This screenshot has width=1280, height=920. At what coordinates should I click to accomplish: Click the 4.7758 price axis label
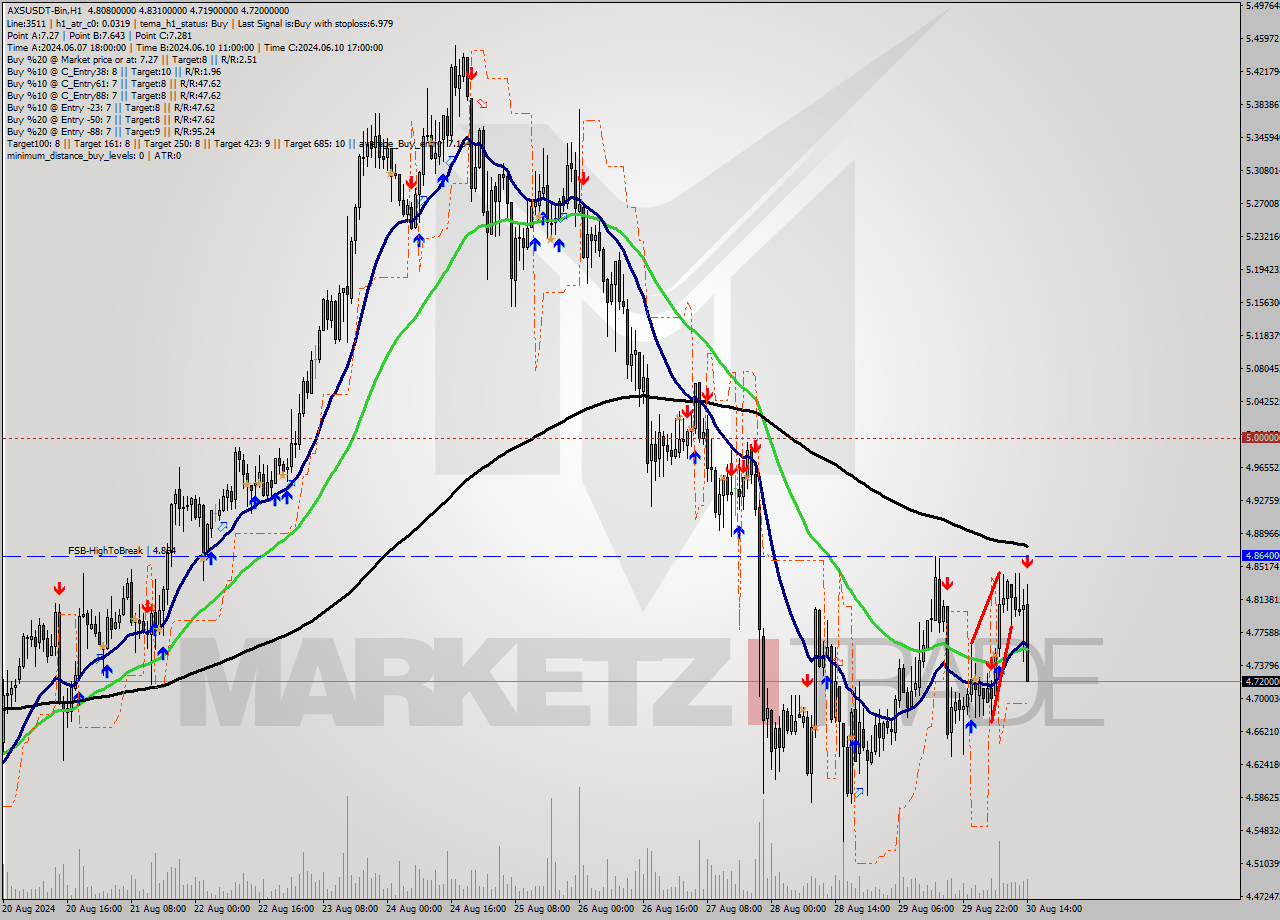click(x=1262, y=633)
